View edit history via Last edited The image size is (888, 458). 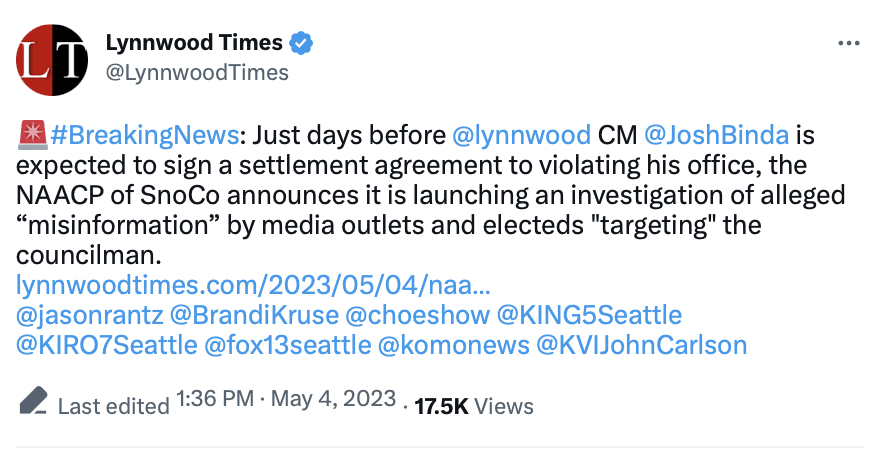(x=113, y=406)
